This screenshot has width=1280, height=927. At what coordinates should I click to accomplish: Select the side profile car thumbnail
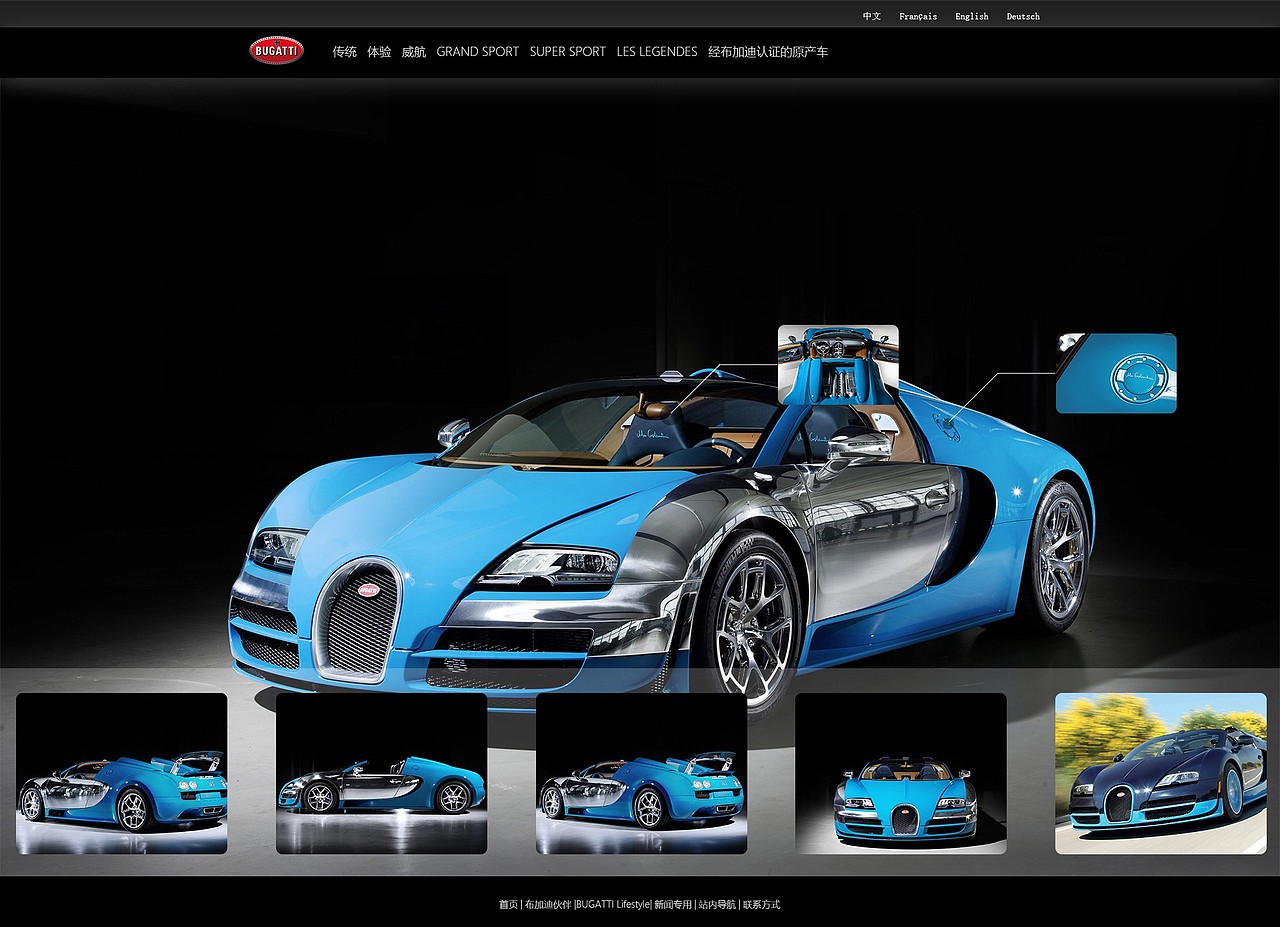click(381, 773)
